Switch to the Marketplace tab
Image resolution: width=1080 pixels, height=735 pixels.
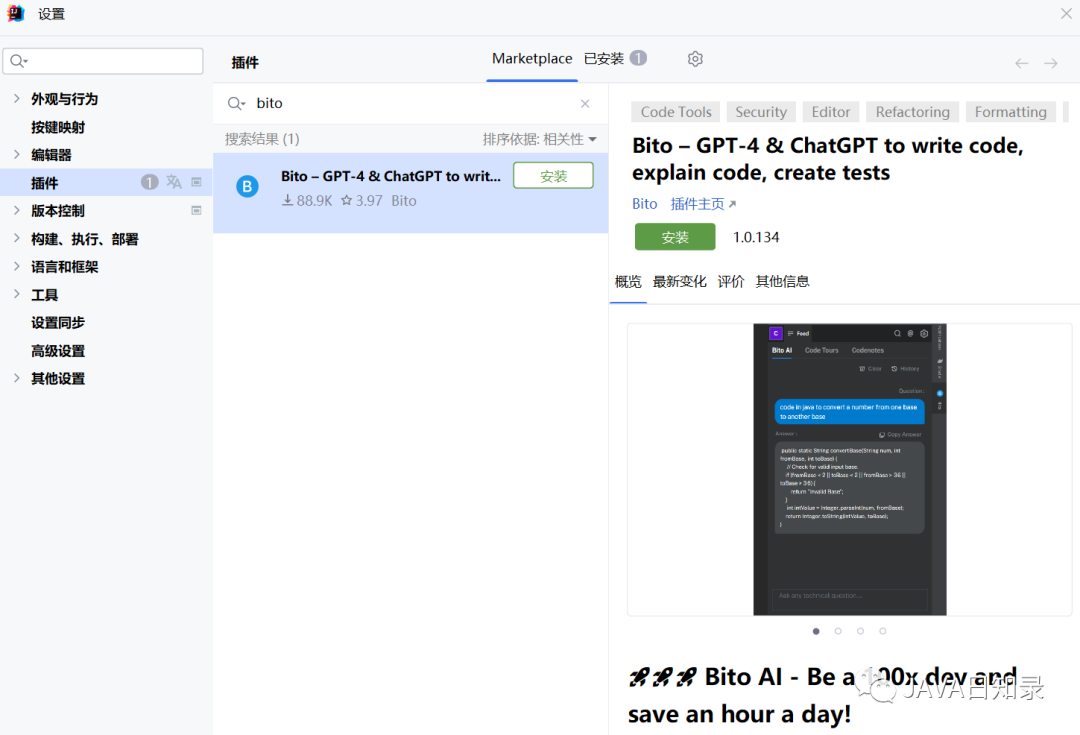[532, 59]
